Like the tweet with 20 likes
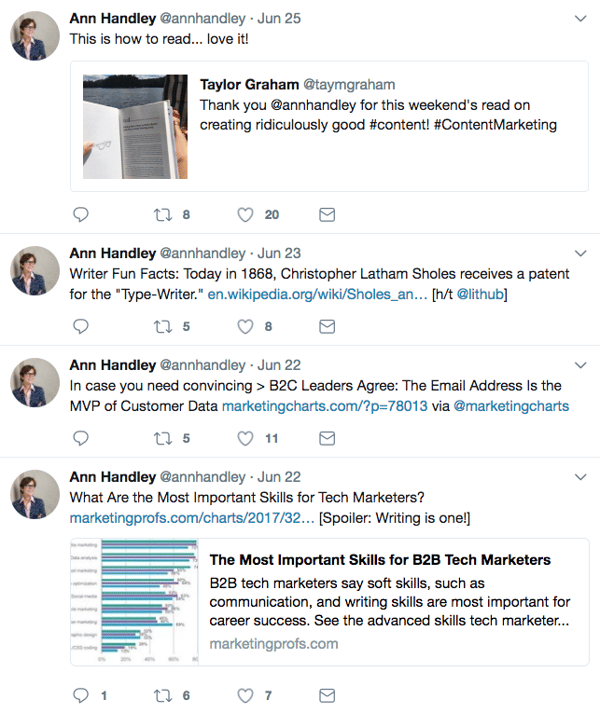Screen dimensions: 600x713 coord(245,214)
